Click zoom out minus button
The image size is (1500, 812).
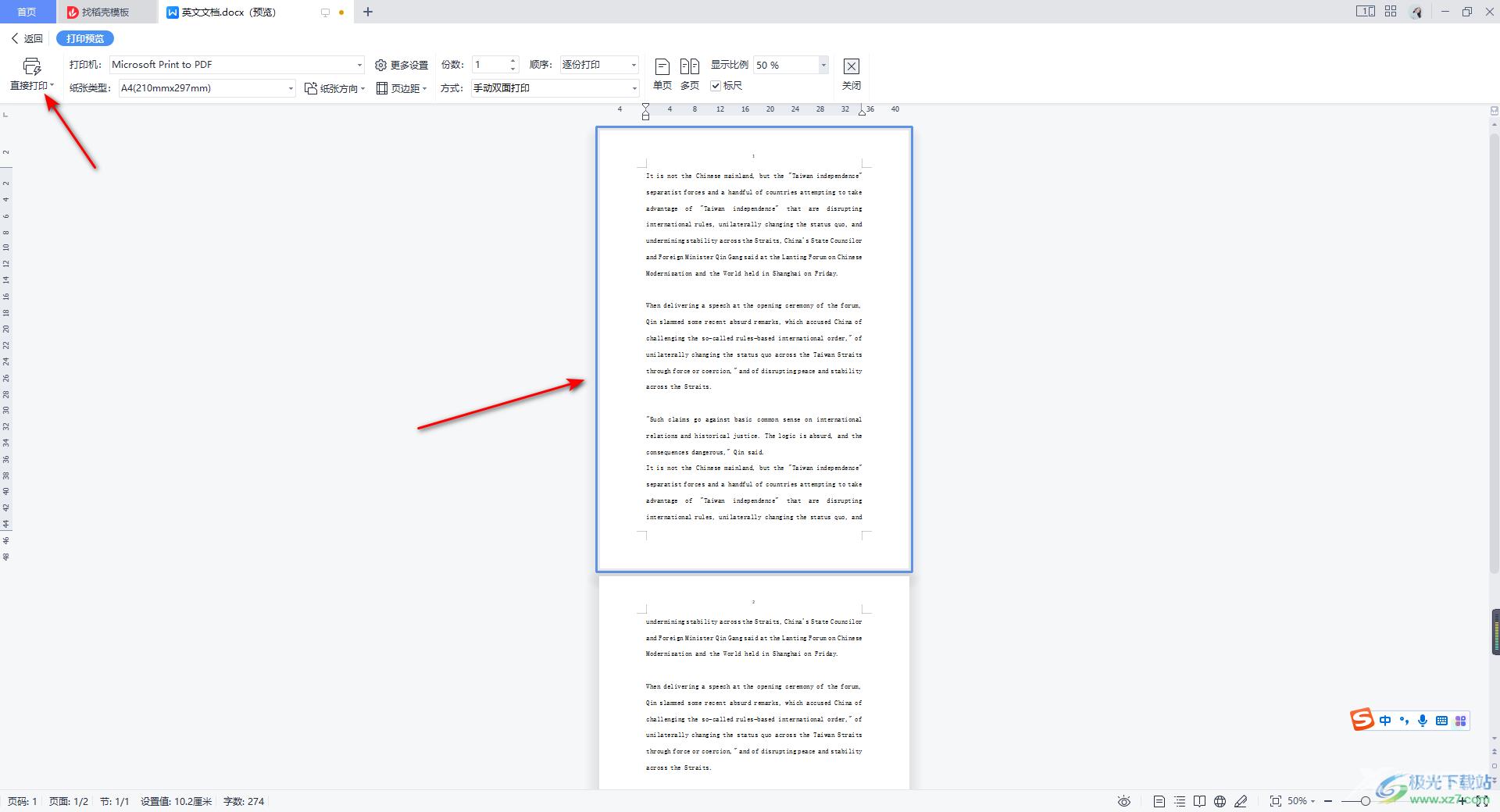(x=1328, y=801)
